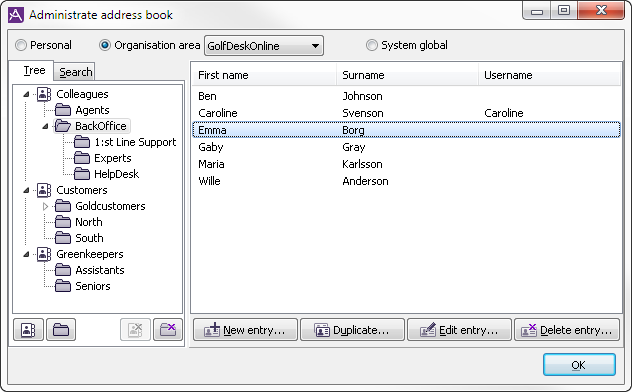632x392 pixels.
Task: Click the Seniors folder icon
Action: tap(63, 286)
